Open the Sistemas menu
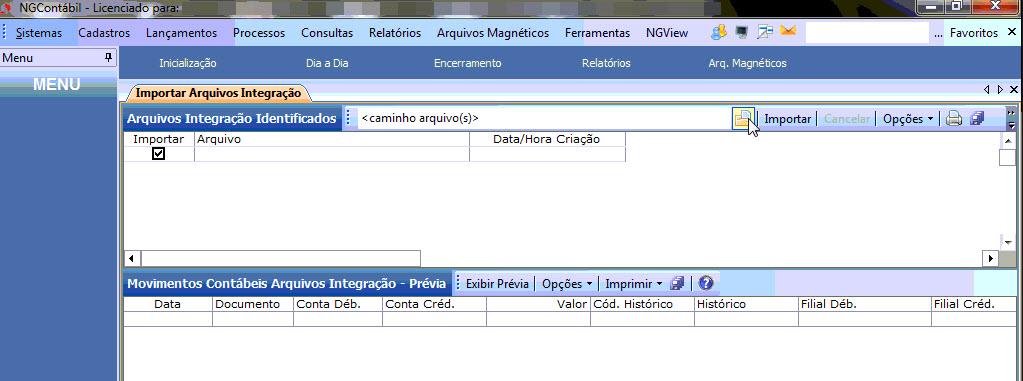Screen dimensions: 1023x381 (x=38, y=33)
